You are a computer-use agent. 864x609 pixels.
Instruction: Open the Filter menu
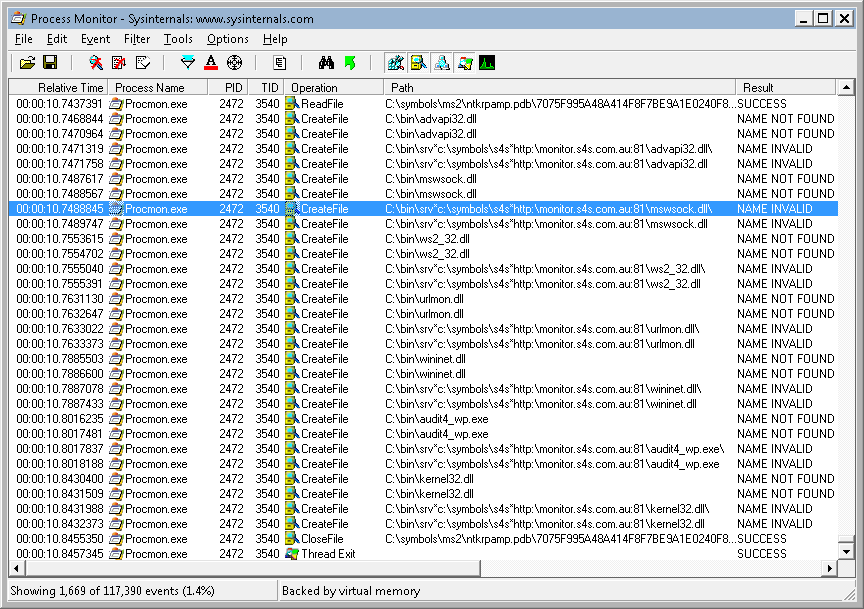click(x=137, y=39)
